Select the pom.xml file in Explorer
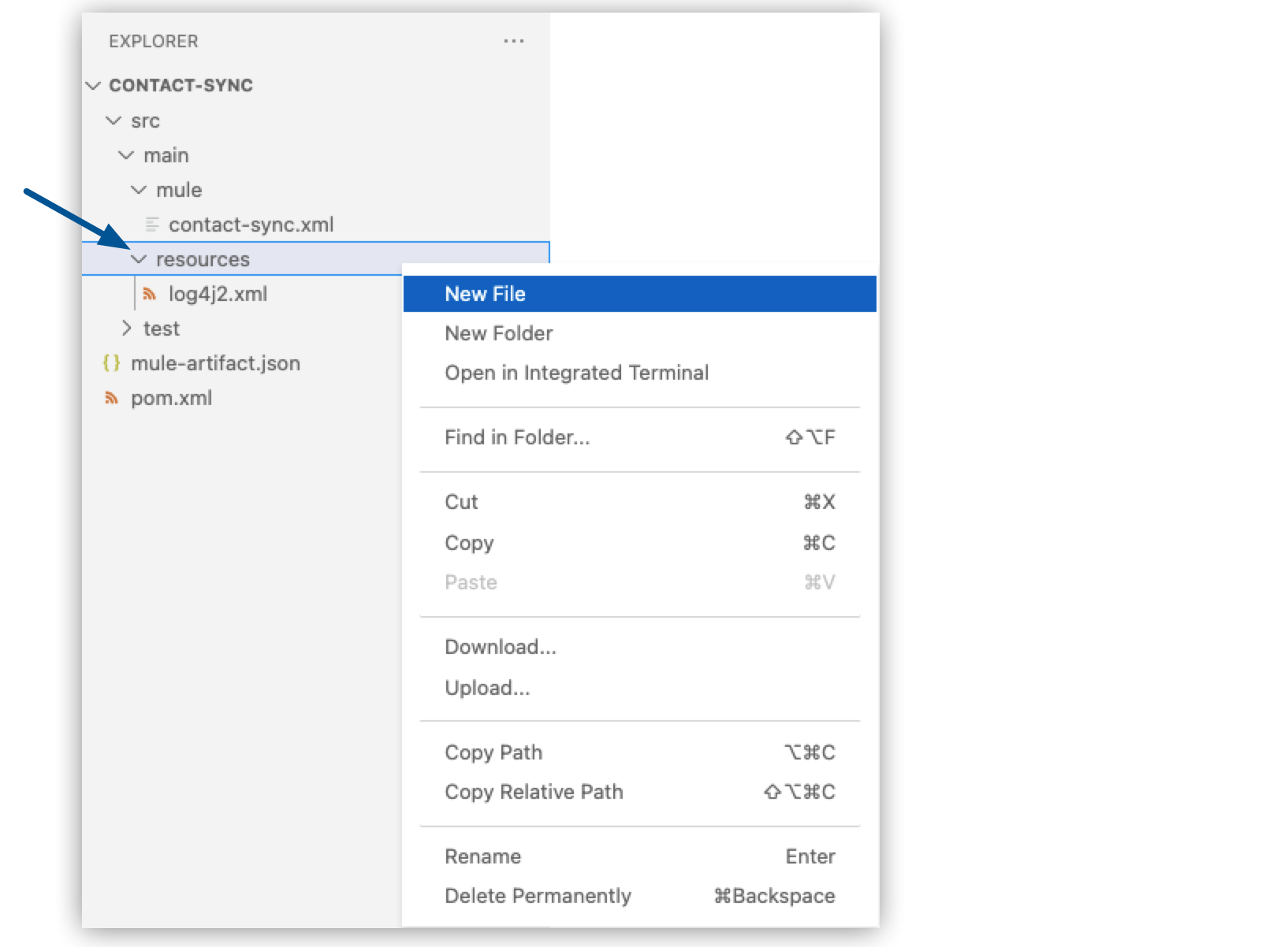The height and width of the screenshot is (947, 1288). pyautogui.click(x=170, y=398)
